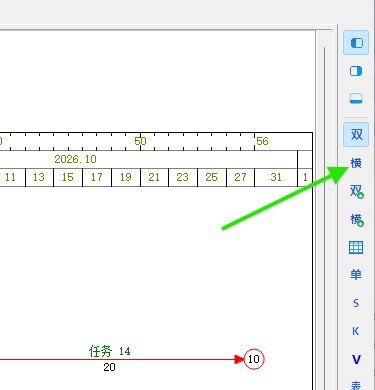Image resolution: width=375 pixels, height=390 pixels.
Task: Select the 任务 14 task label
Action: tap(109, 351)
